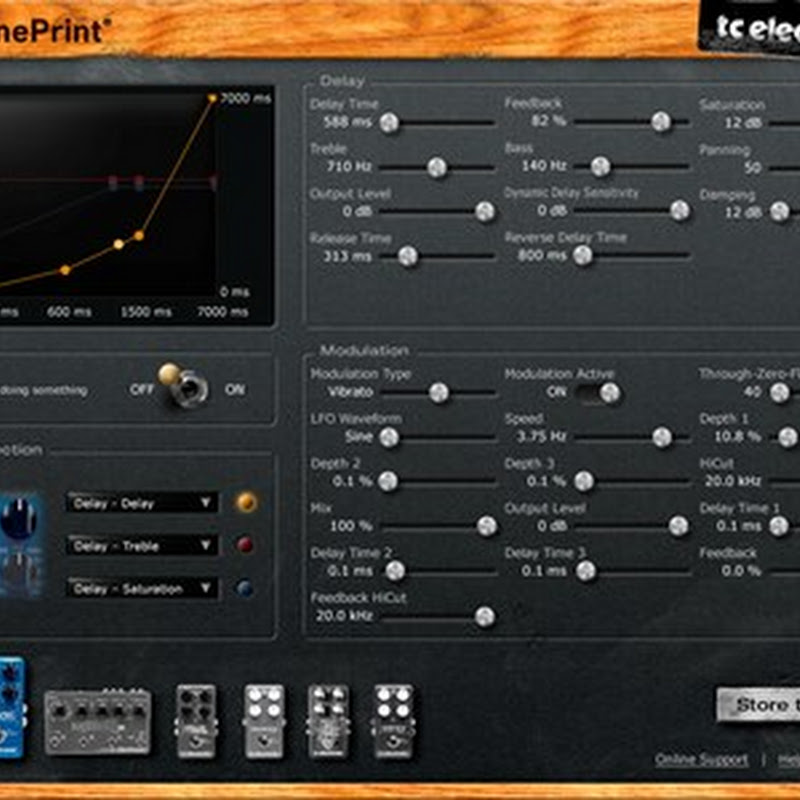
Task: Open the Delay - Treble dropdown
Action: click(142, 546)
